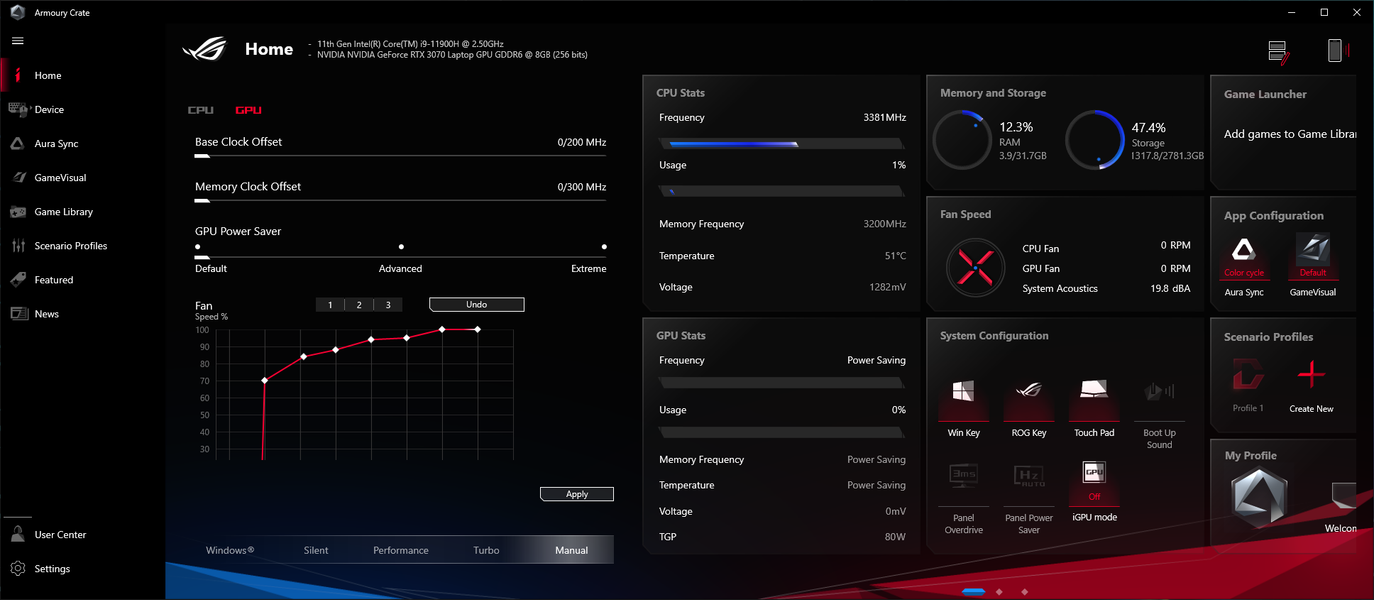Click the Panel Overdrive icon
Image resolution: width=1374 pixels, height=600 pixels.
963,476
